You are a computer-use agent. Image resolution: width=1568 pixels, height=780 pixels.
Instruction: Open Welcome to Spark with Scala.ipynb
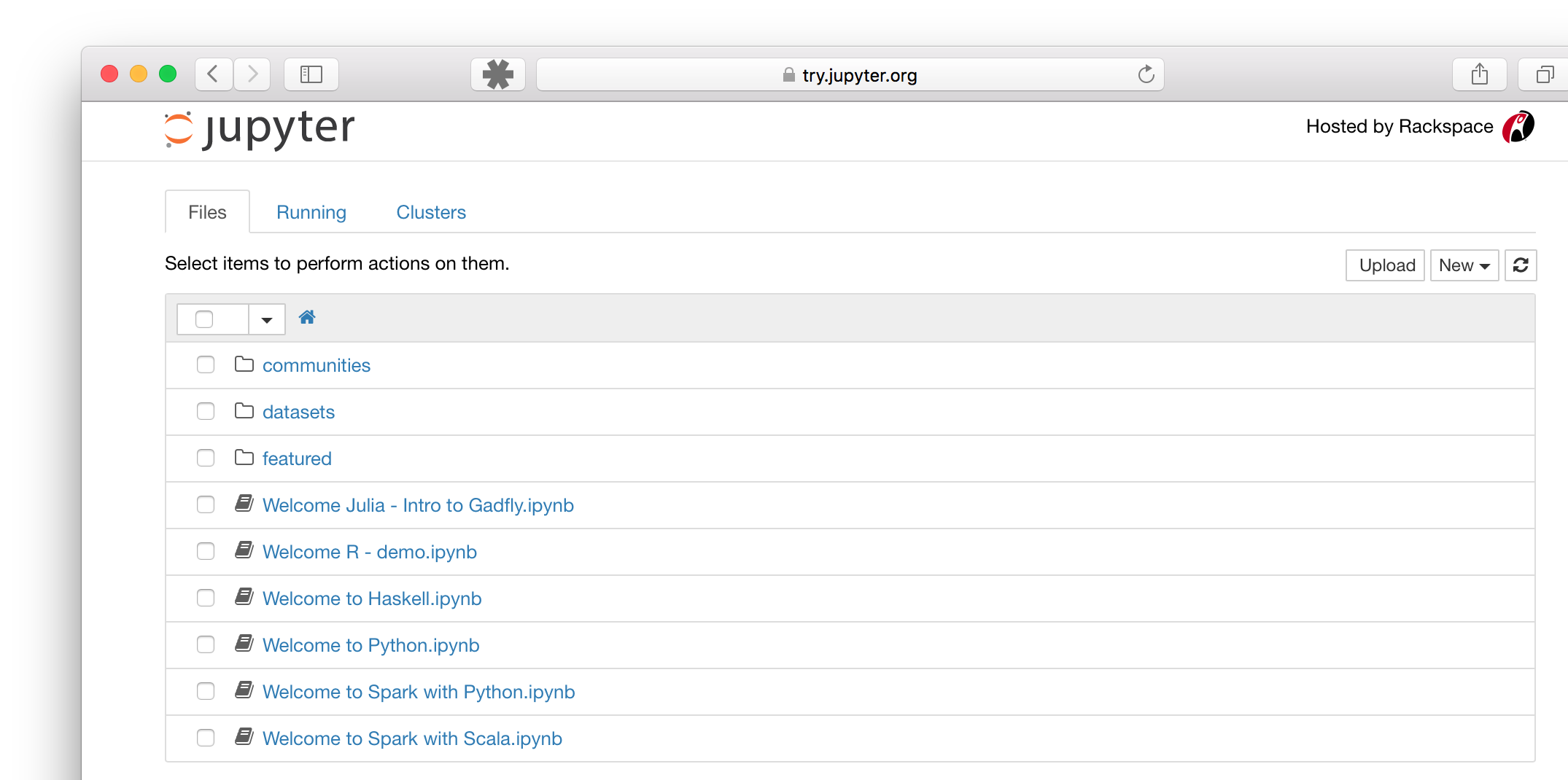[412, 738]
